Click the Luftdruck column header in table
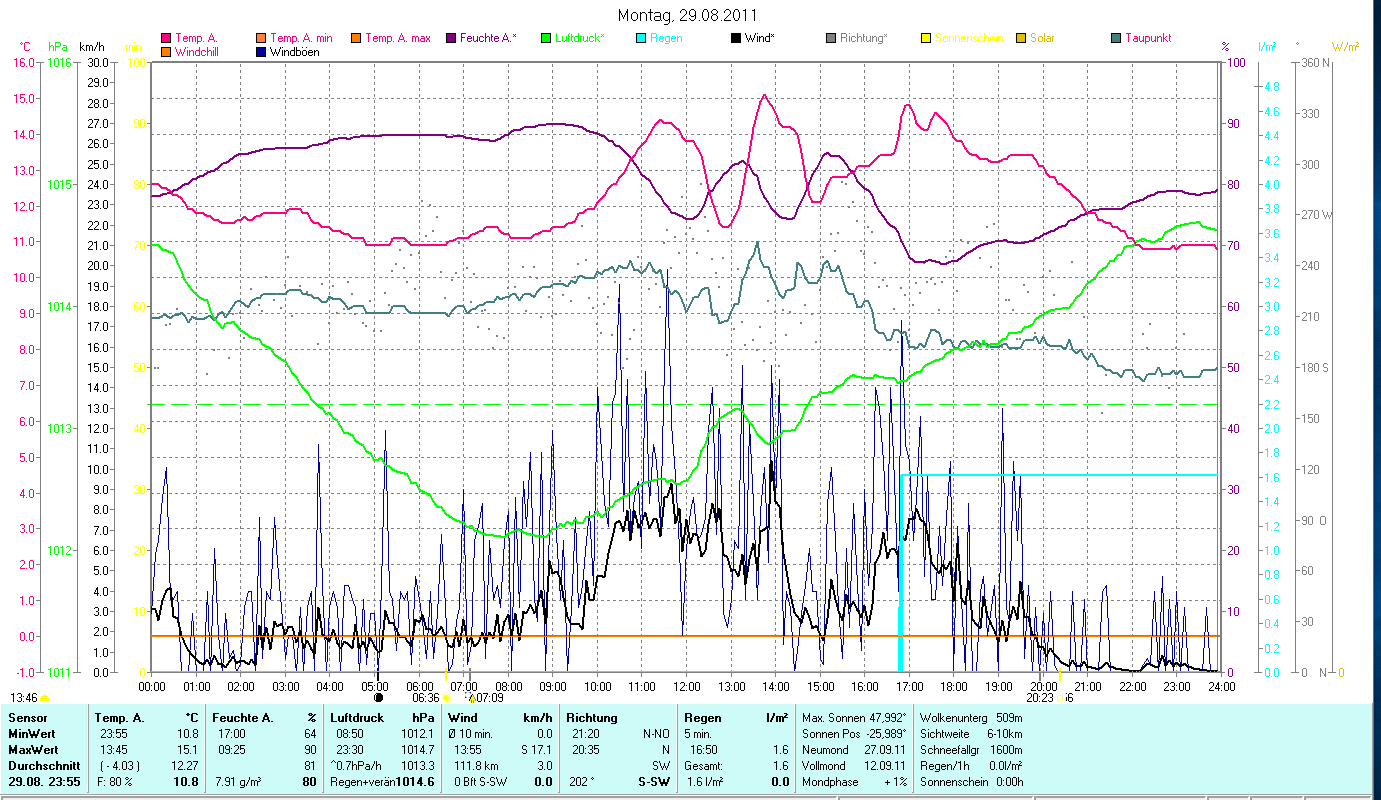The image size is (1381, 800). [x=357, y=718]
